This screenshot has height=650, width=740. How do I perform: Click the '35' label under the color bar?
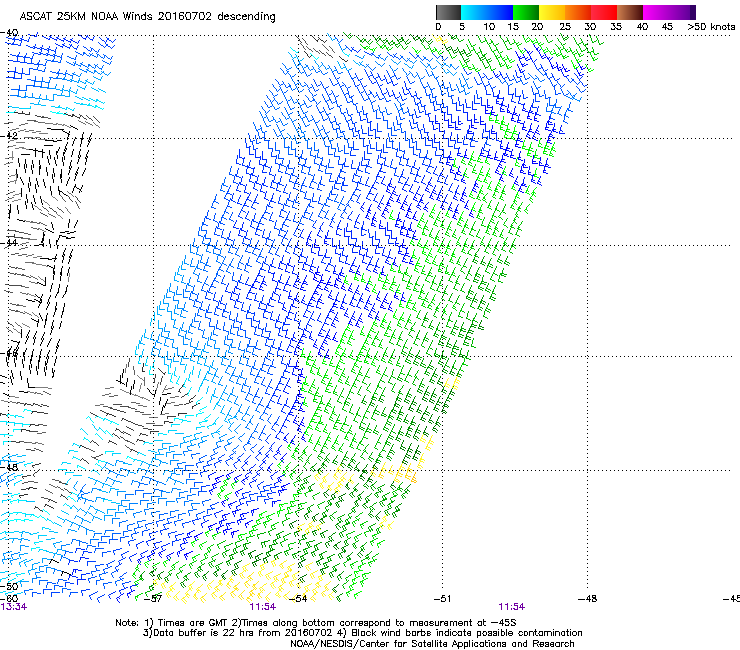[616, 26]
